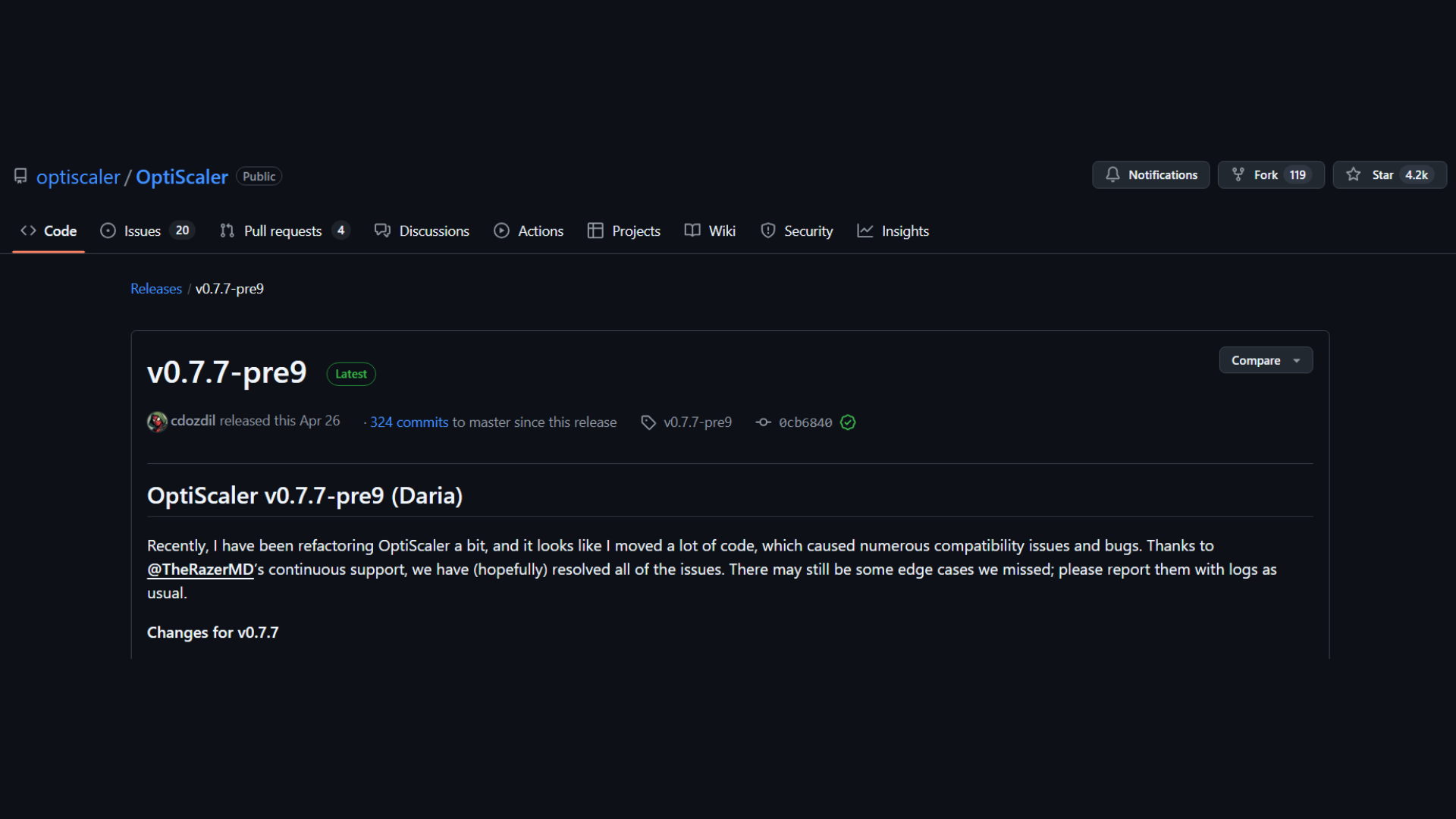Click the tag icon next to v0.7.7-pre9
1456x819 pixels.
tap(648, 422)
